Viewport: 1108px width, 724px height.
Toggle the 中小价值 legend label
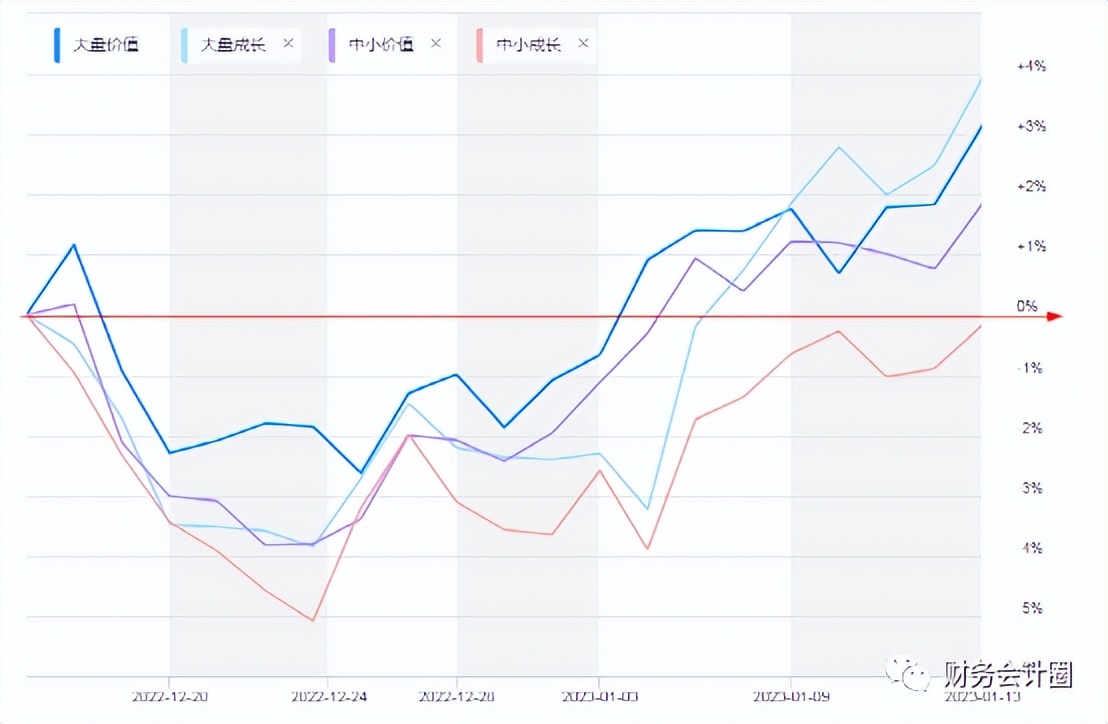[381, 45]
